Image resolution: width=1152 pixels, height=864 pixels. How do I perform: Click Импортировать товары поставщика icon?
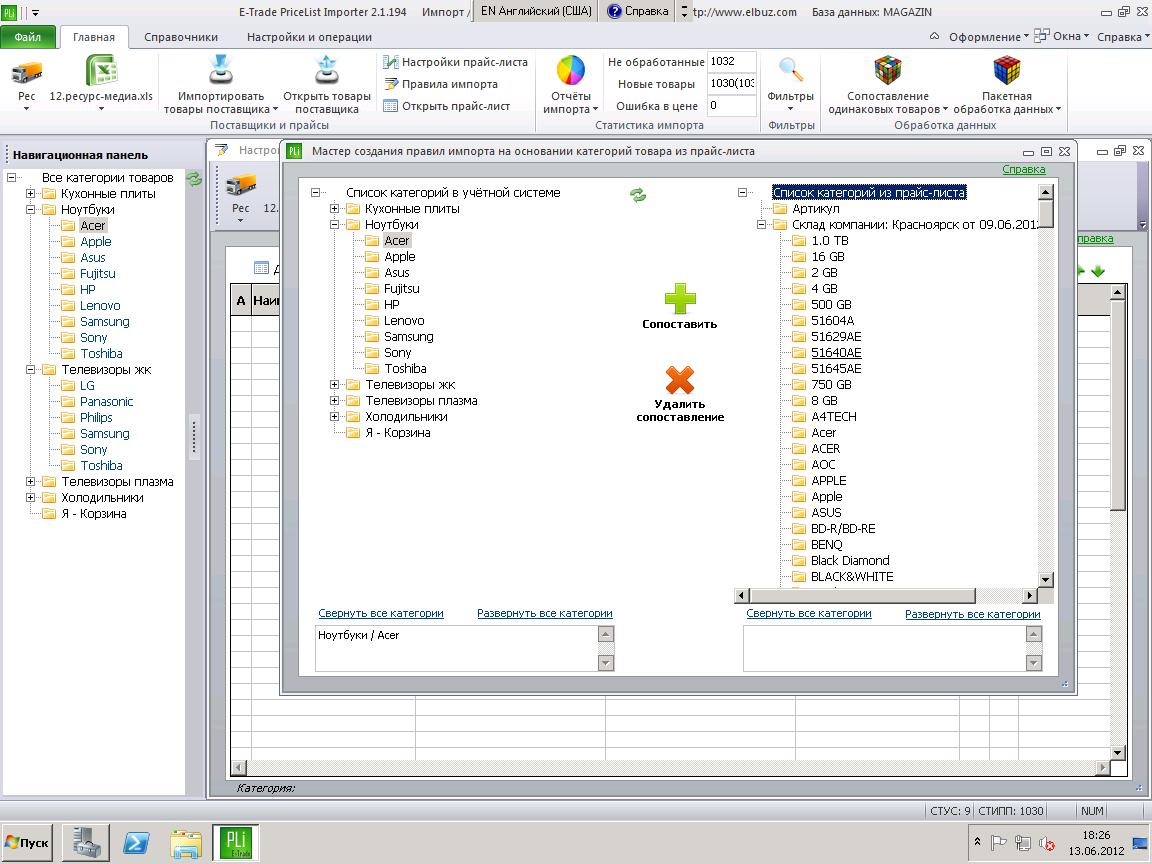point(220,71)
